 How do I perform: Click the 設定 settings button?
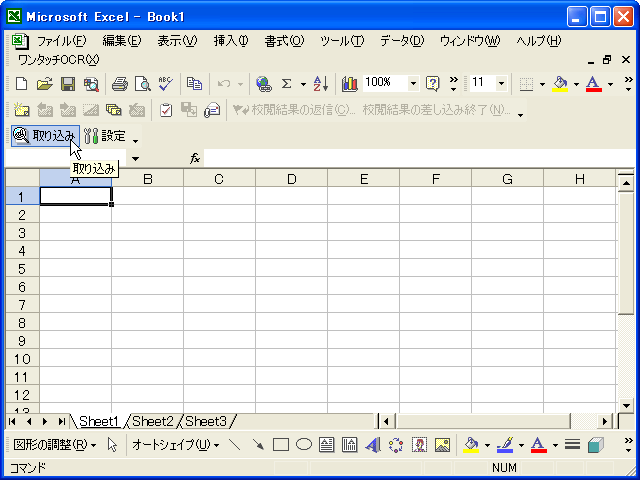coord(105,136)
